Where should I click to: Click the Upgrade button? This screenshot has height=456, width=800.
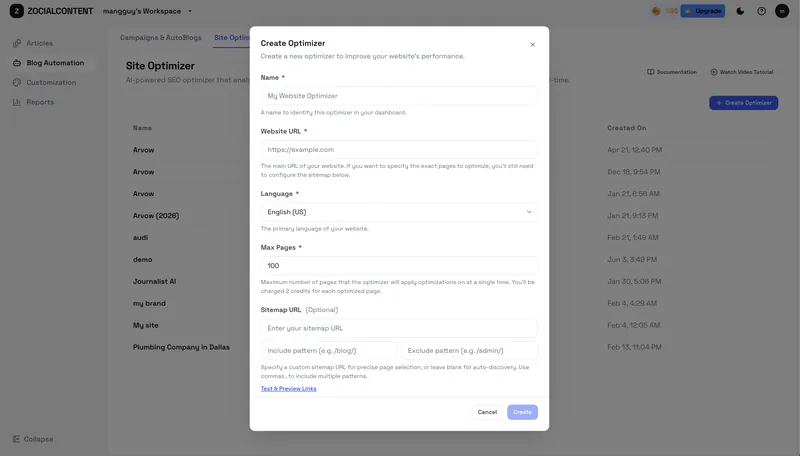[x=703, y=11]
